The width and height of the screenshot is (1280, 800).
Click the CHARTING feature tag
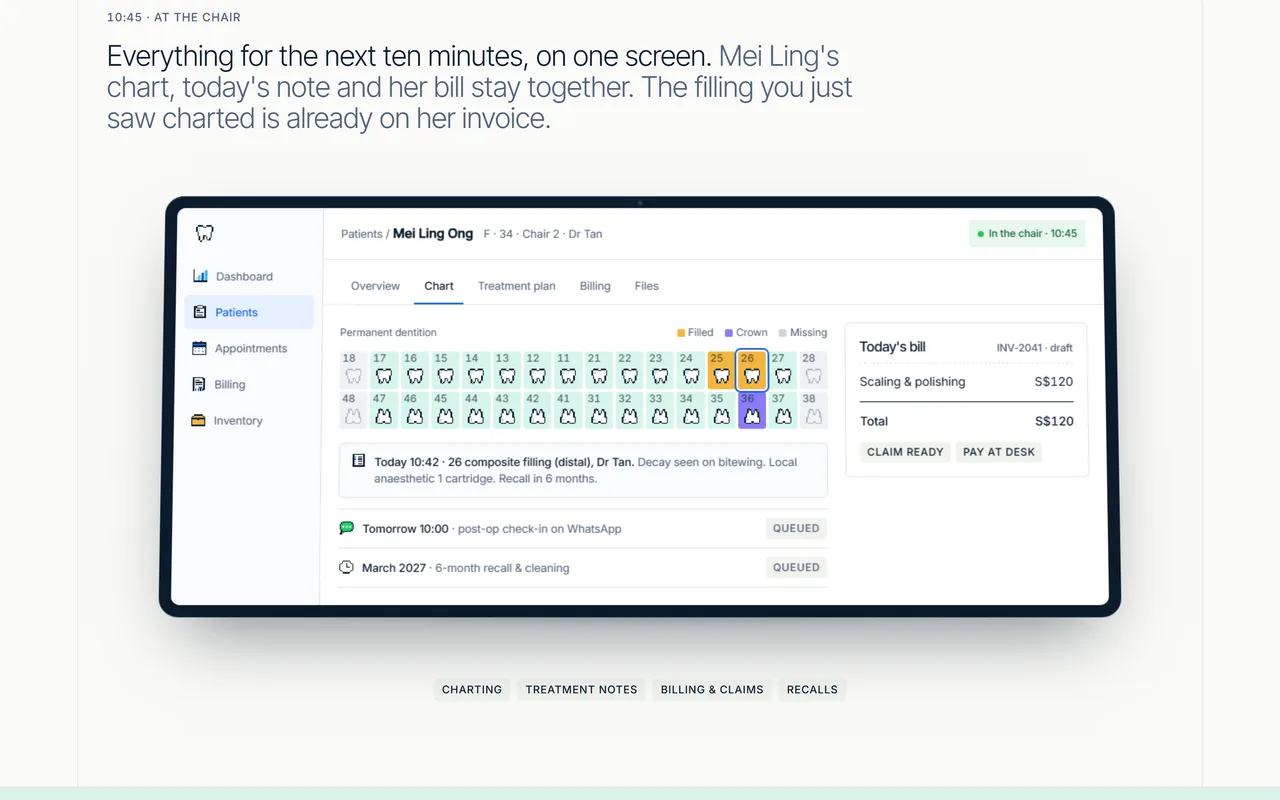472,689
